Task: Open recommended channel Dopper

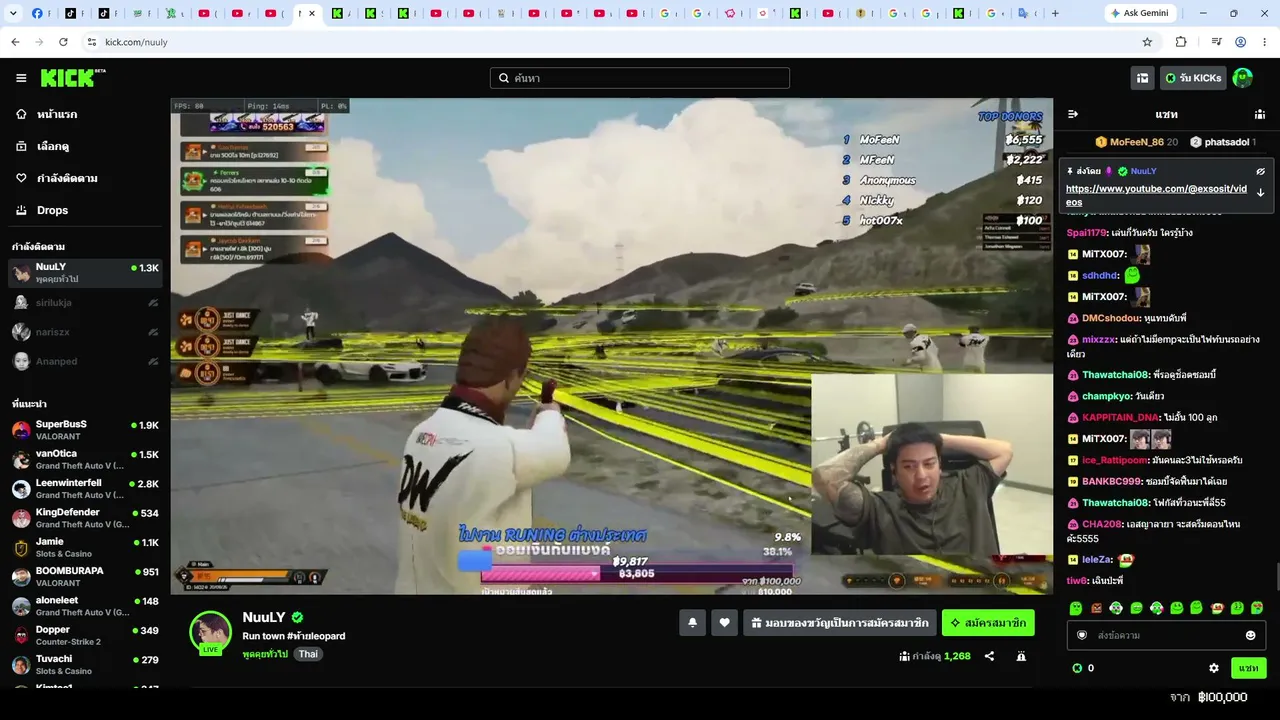Action: [x=85, y=635]
